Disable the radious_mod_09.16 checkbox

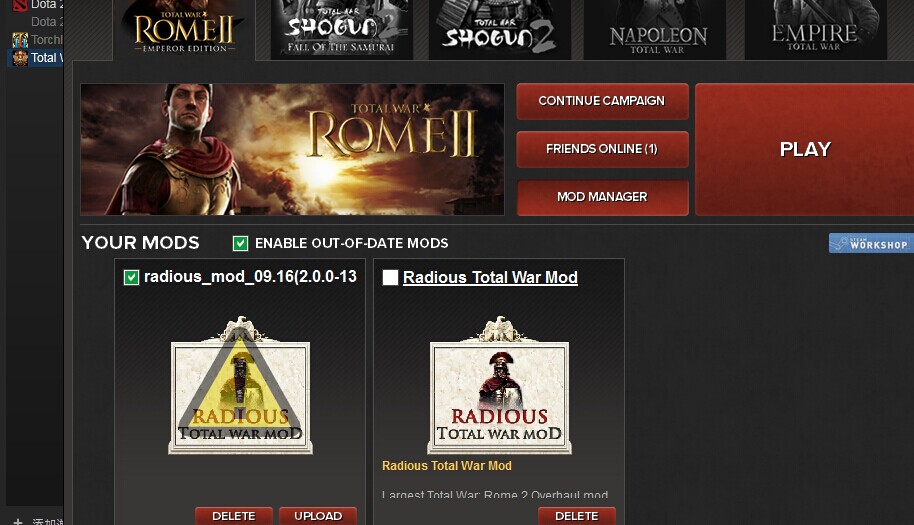click(x=131, y=277)
